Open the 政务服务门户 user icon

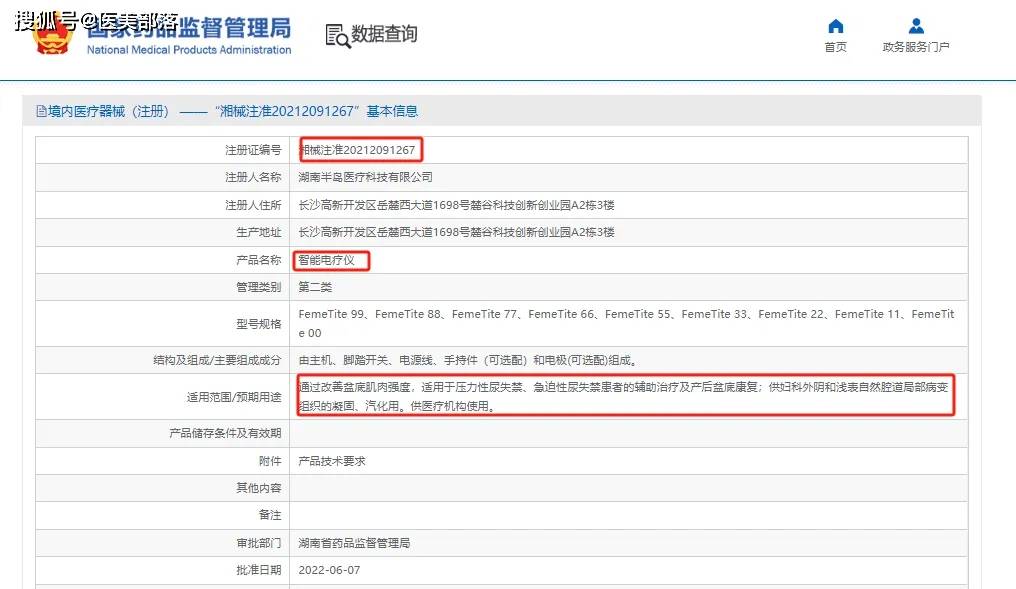916,27
